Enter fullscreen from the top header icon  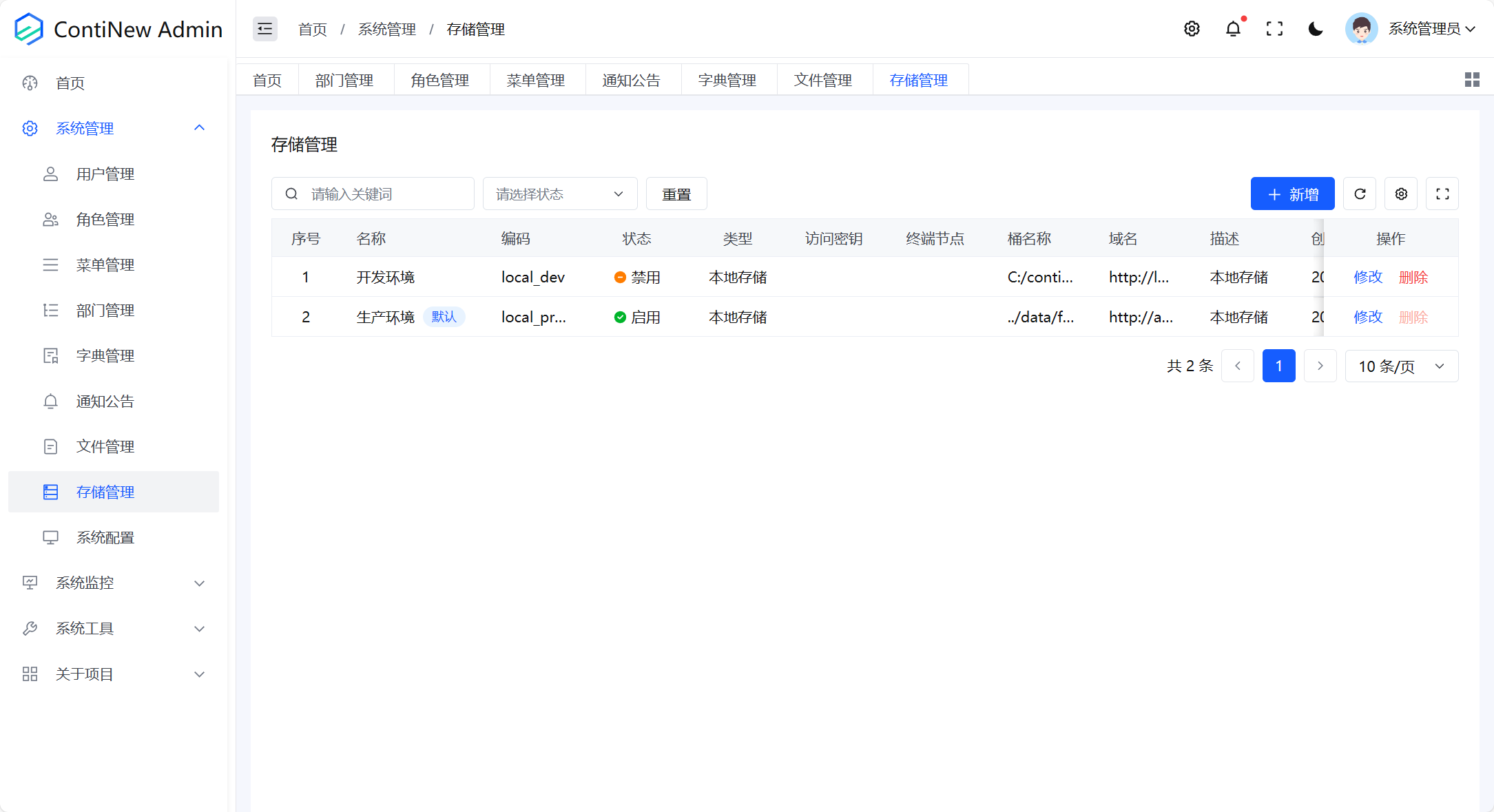click(1274, 29)
